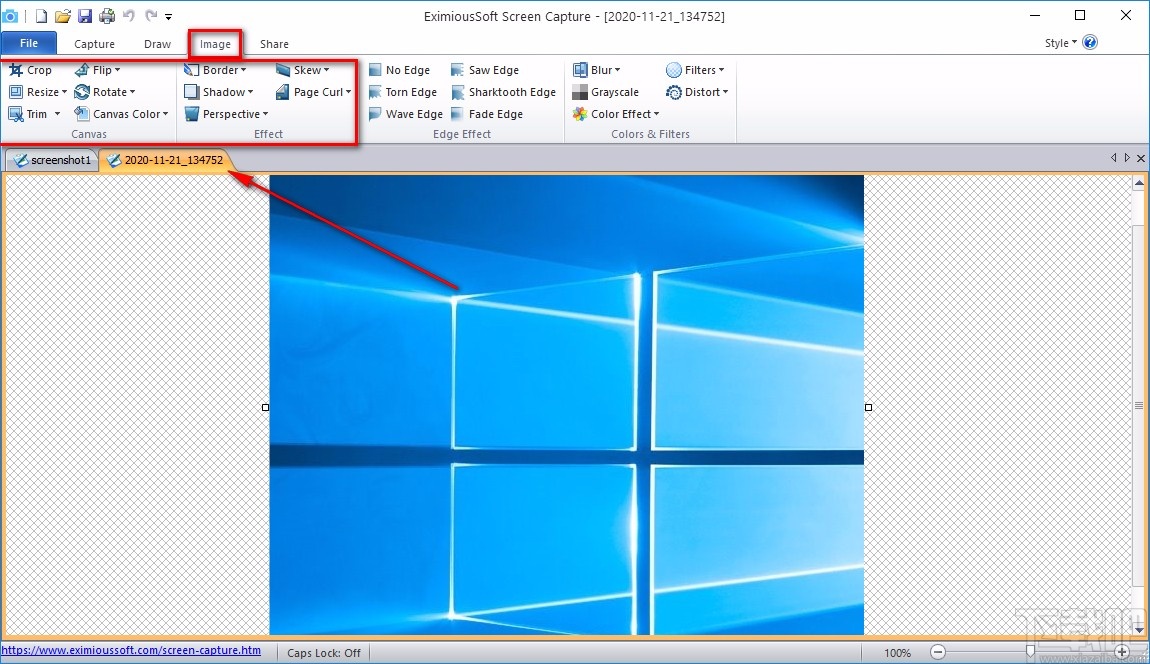Click the zoom in plus button

coord(1121,652)
